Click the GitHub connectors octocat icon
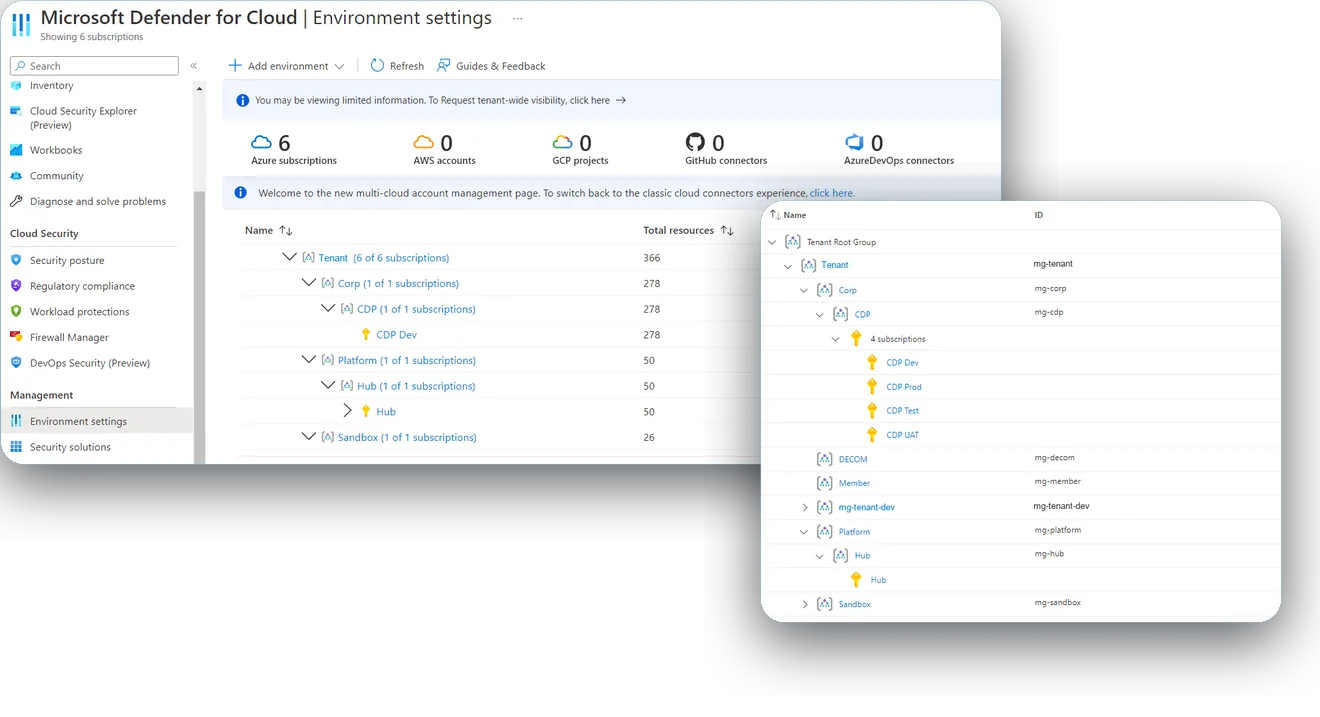Screen dimensions: 1320x717 point(695,142)
